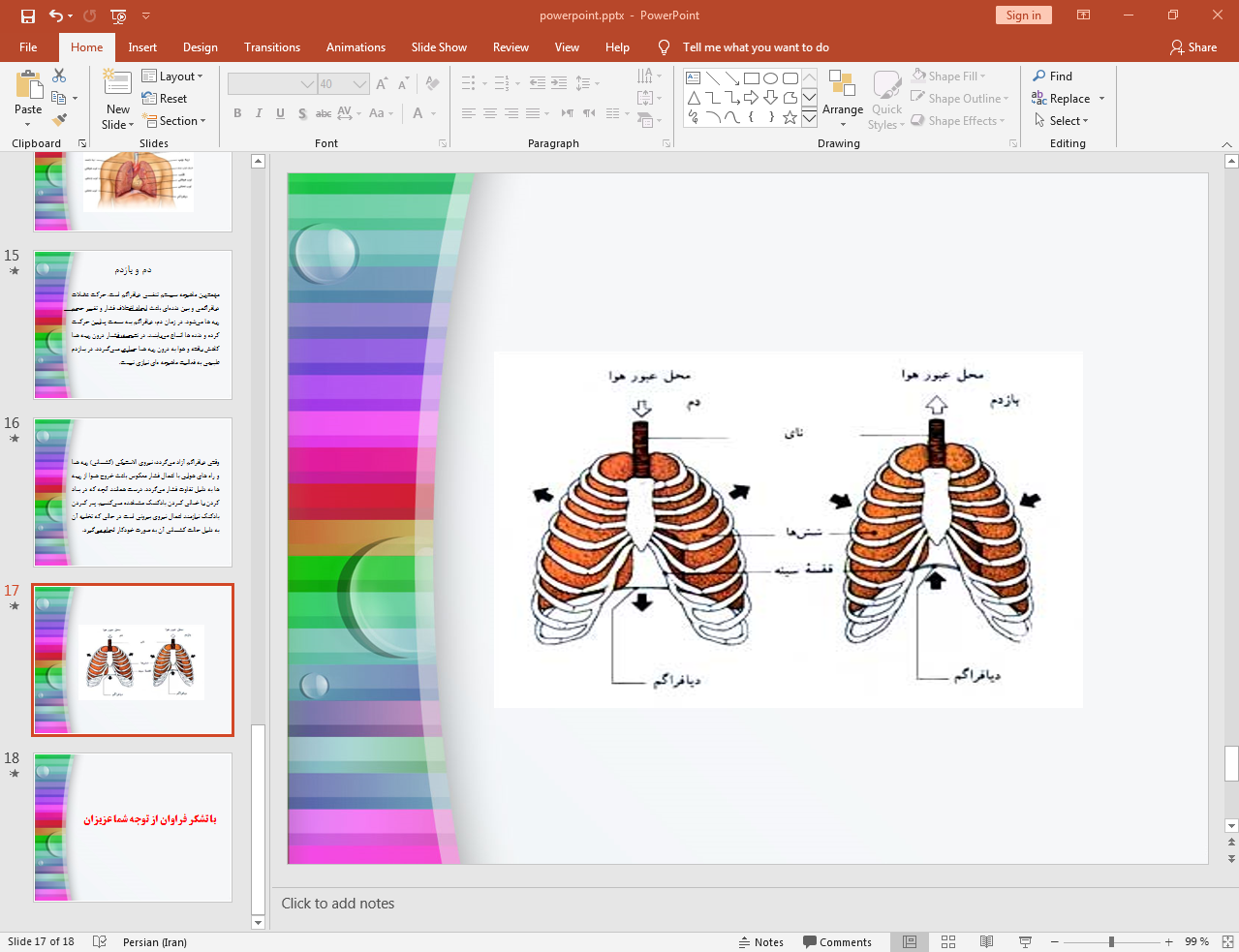Switch to the Slide Show tab
This screenshot has height=952, width=1239.
(x=439, y=47)
